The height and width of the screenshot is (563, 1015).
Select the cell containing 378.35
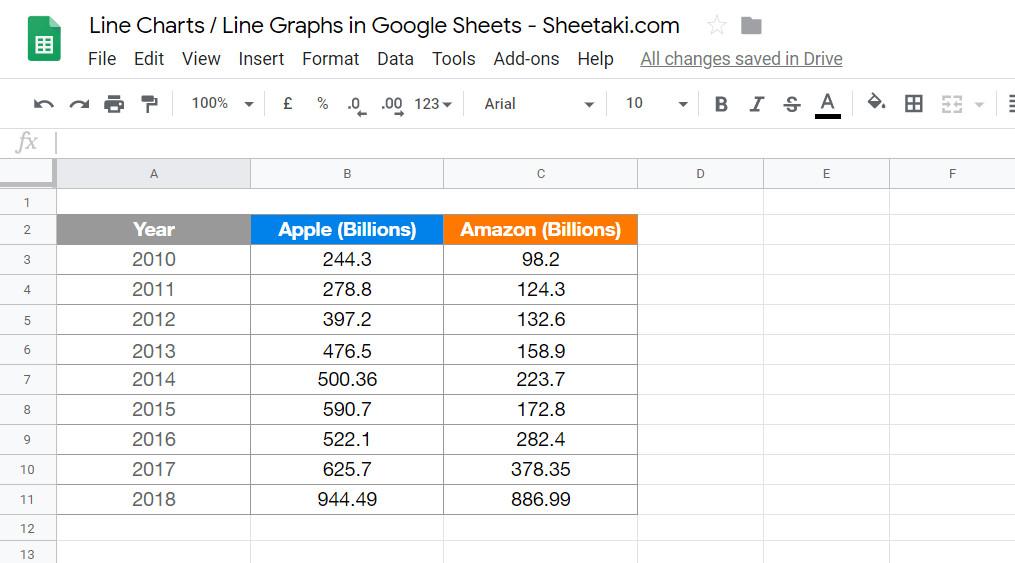(x=541, y=469)
